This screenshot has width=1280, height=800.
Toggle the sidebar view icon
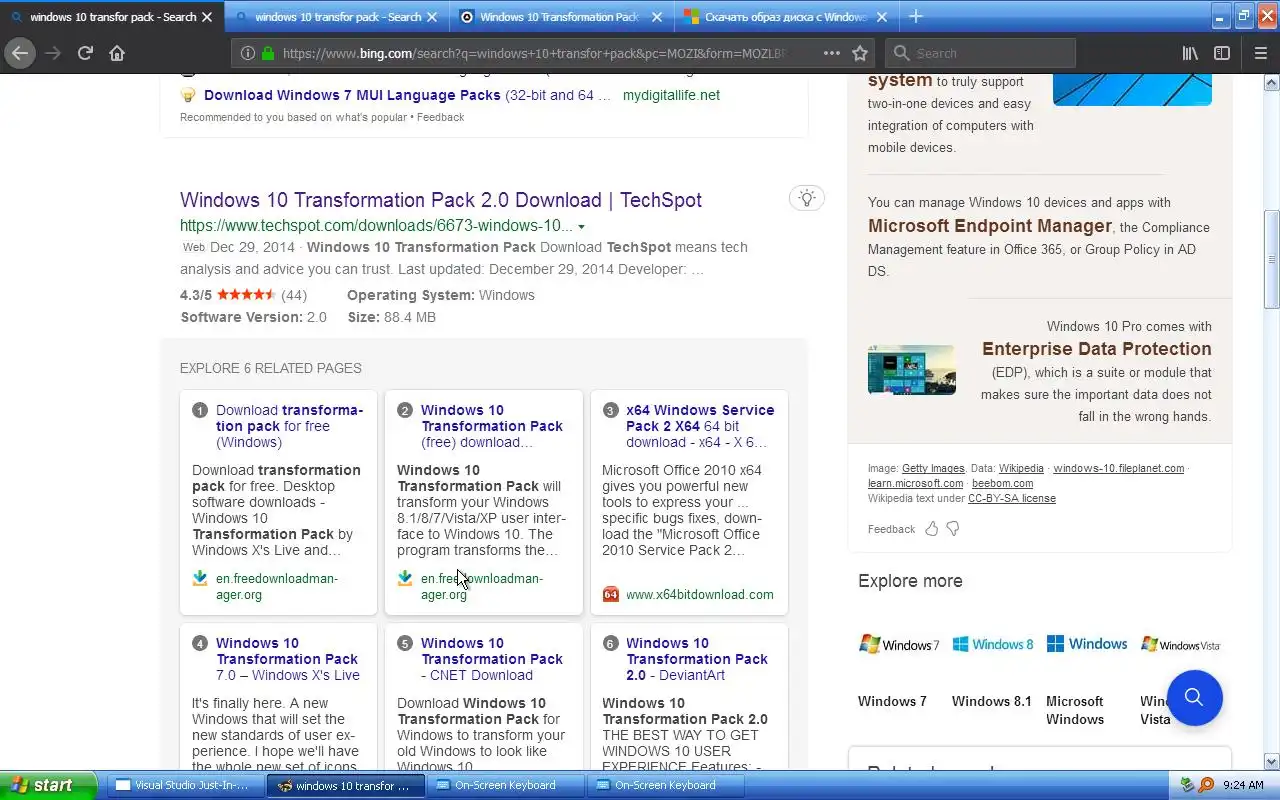pos(1222,53)
